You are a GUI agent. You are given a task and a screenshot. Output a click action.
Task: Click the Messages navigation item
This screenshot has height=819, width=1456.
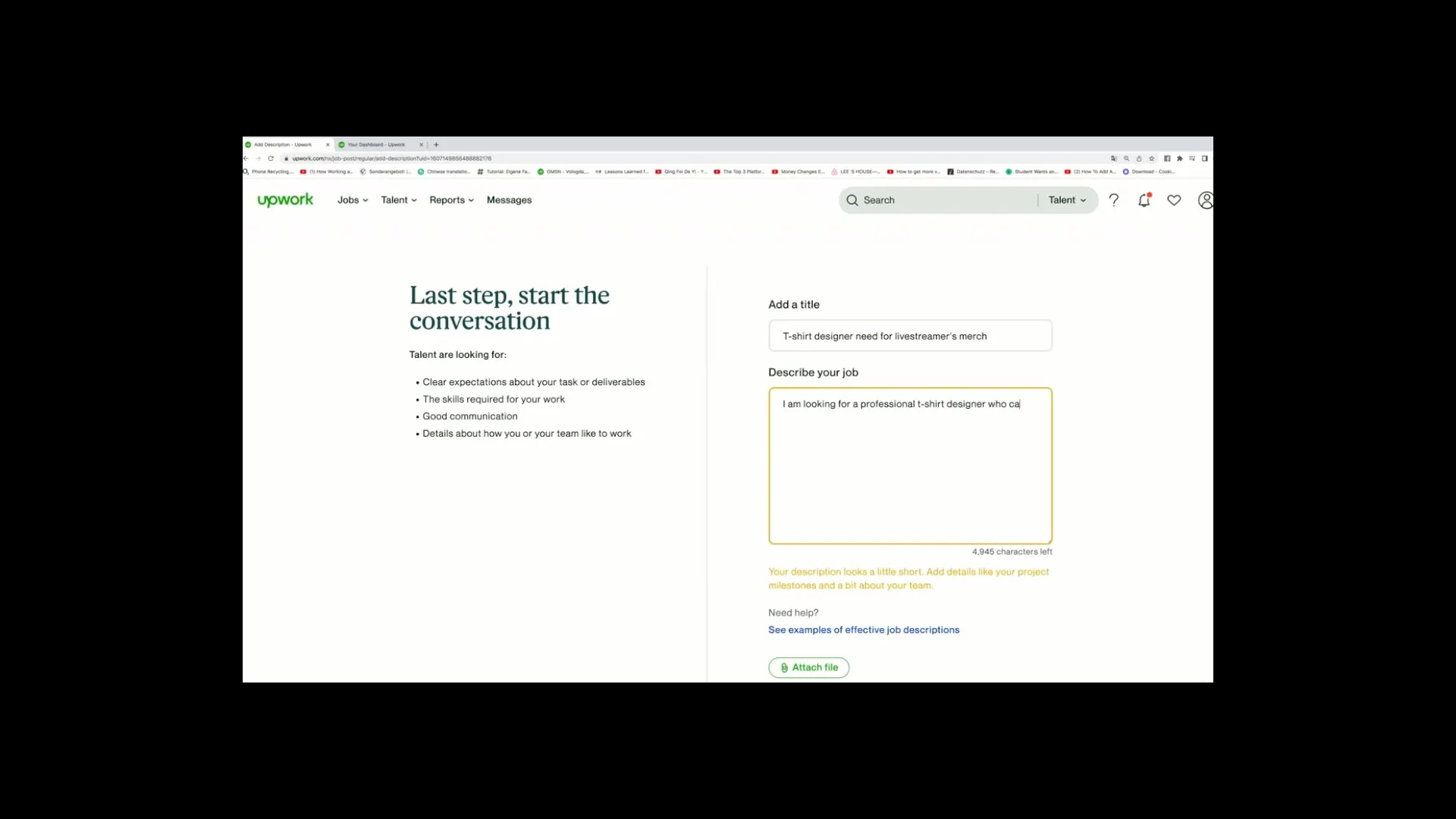click(x=509, y=200)
